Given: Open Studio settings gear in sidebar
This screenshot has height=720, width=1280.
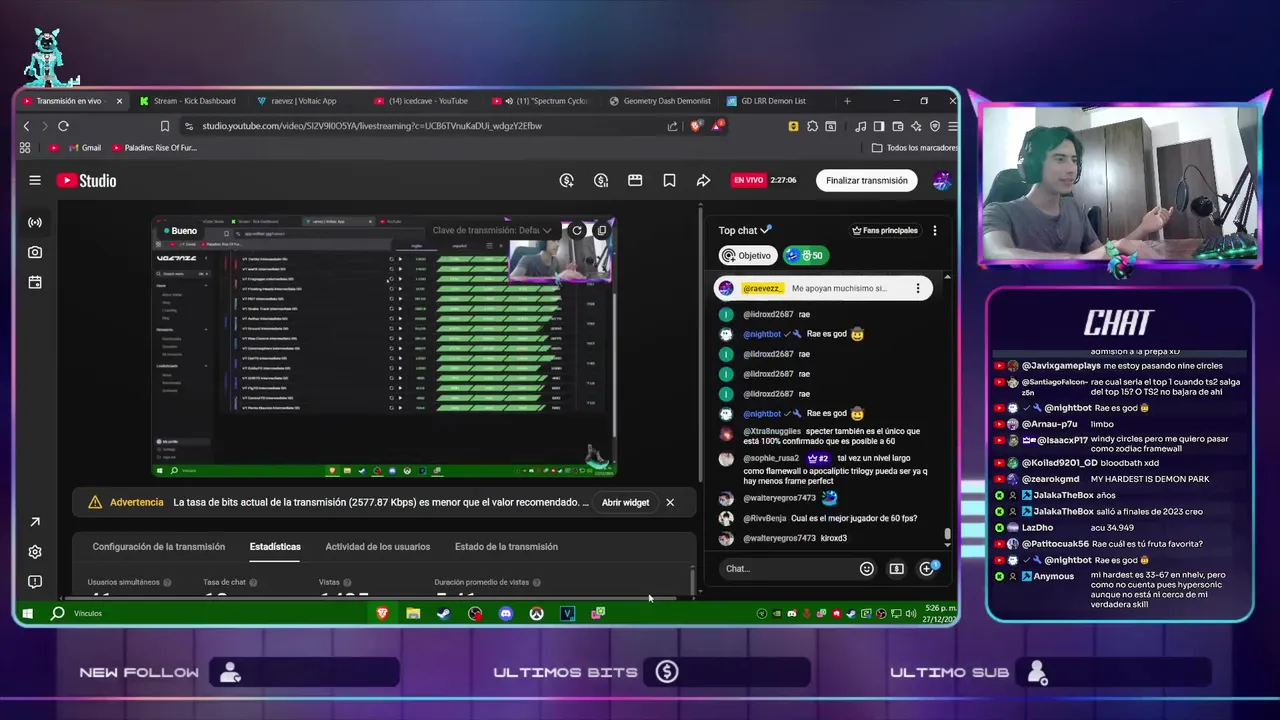Looking at the screenshot, I should click(35, 552).
